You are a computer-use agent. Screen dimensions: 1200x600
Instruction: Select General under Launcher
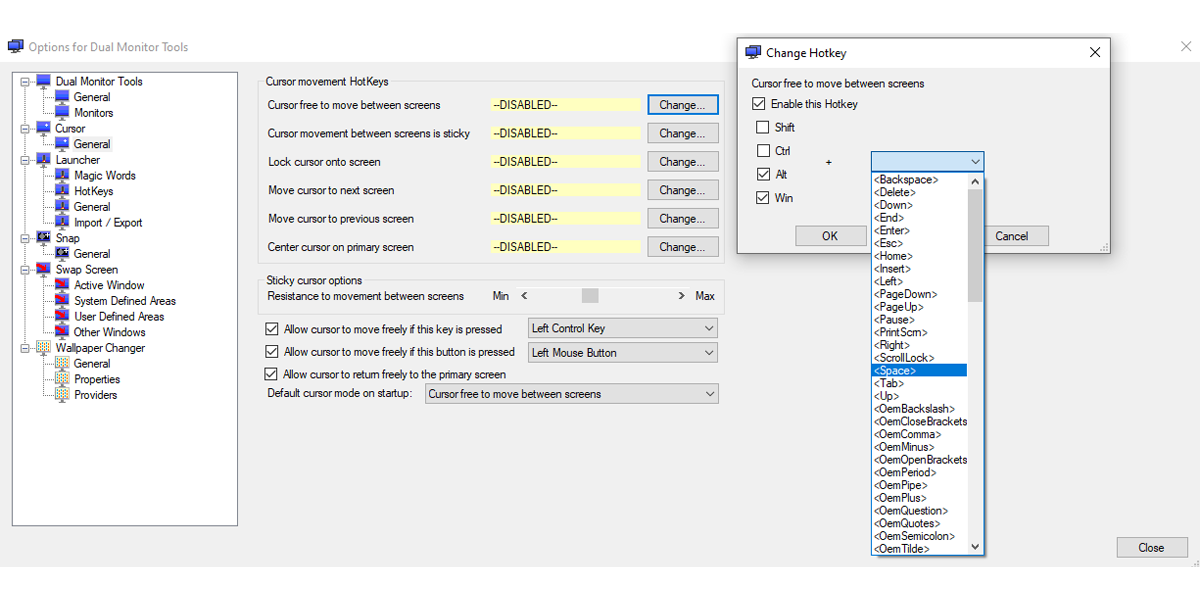(92, 207)
